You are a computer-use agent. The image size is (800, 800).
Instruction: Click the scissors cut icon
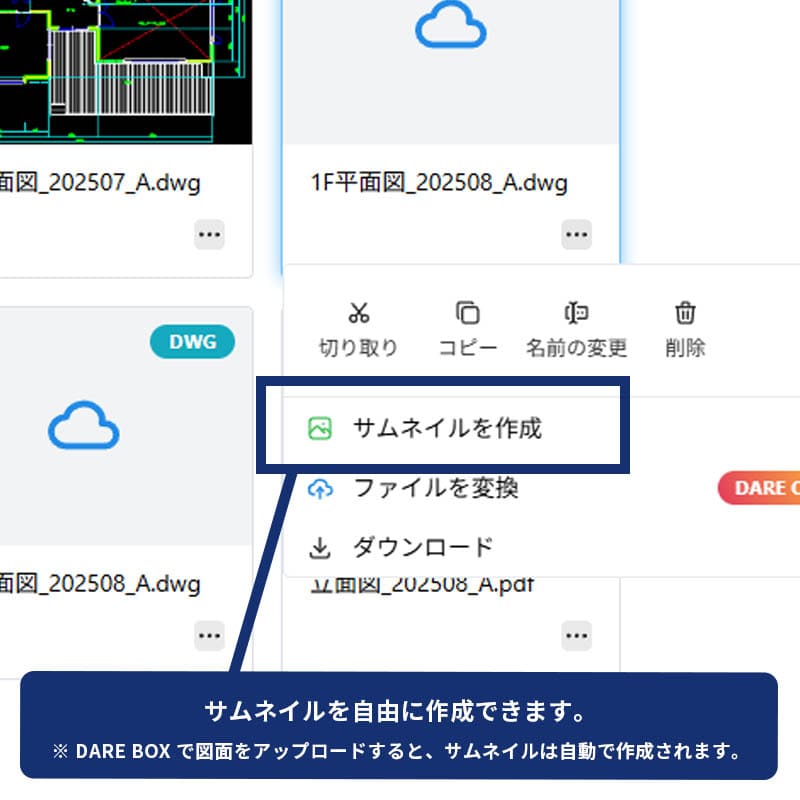(x=358, y=313)
